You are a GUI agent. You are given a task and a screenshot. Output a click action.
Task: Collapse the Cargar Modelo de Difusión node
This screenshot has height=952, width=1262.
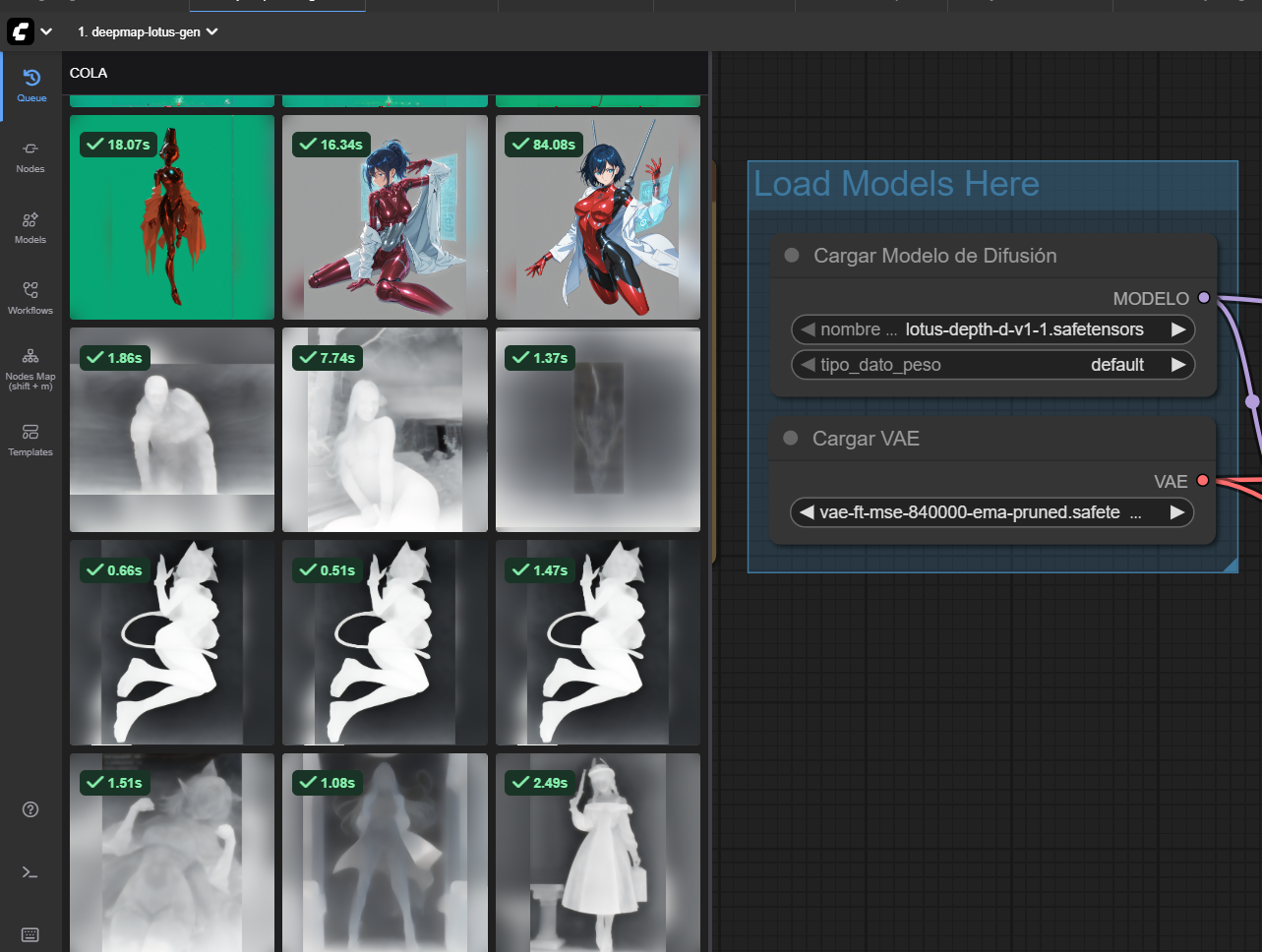tap(792, 256)
